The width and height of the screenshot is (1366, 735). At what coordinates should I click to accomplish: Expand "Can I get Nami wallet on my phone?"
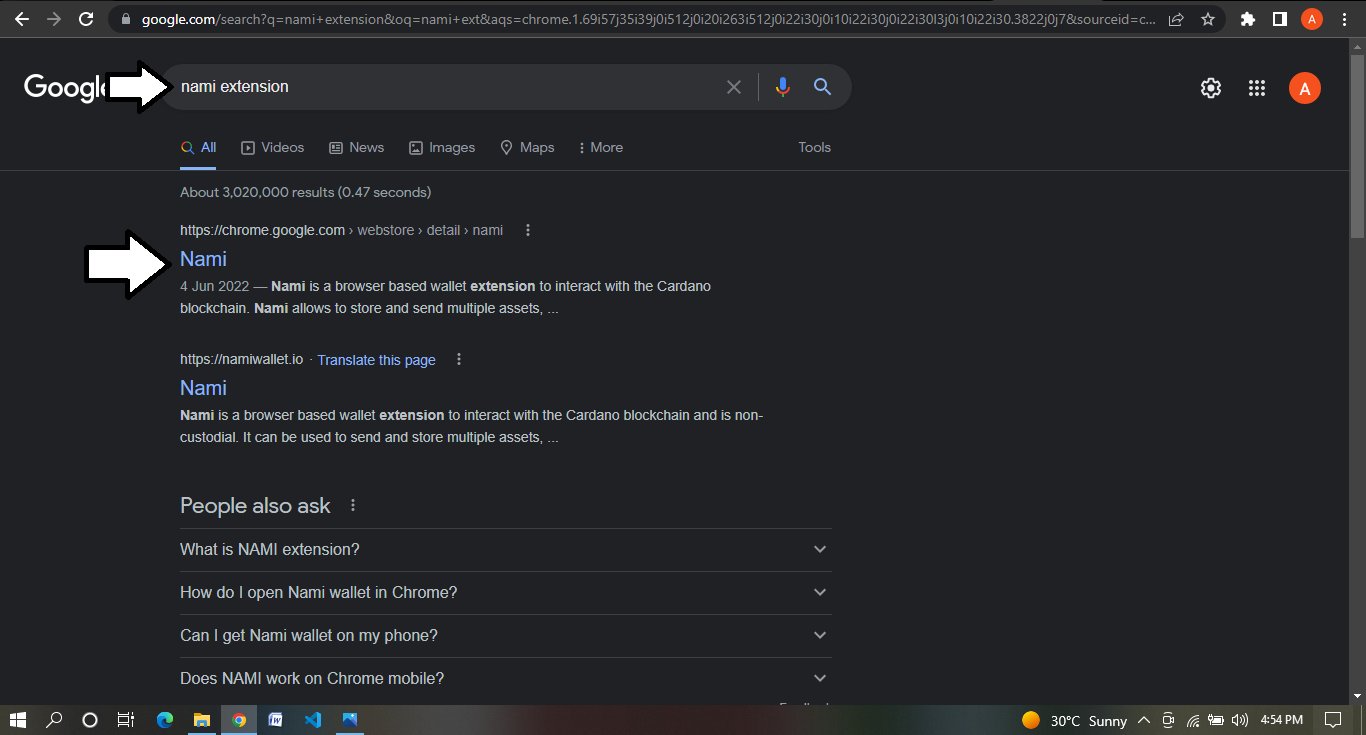point(506,635)
